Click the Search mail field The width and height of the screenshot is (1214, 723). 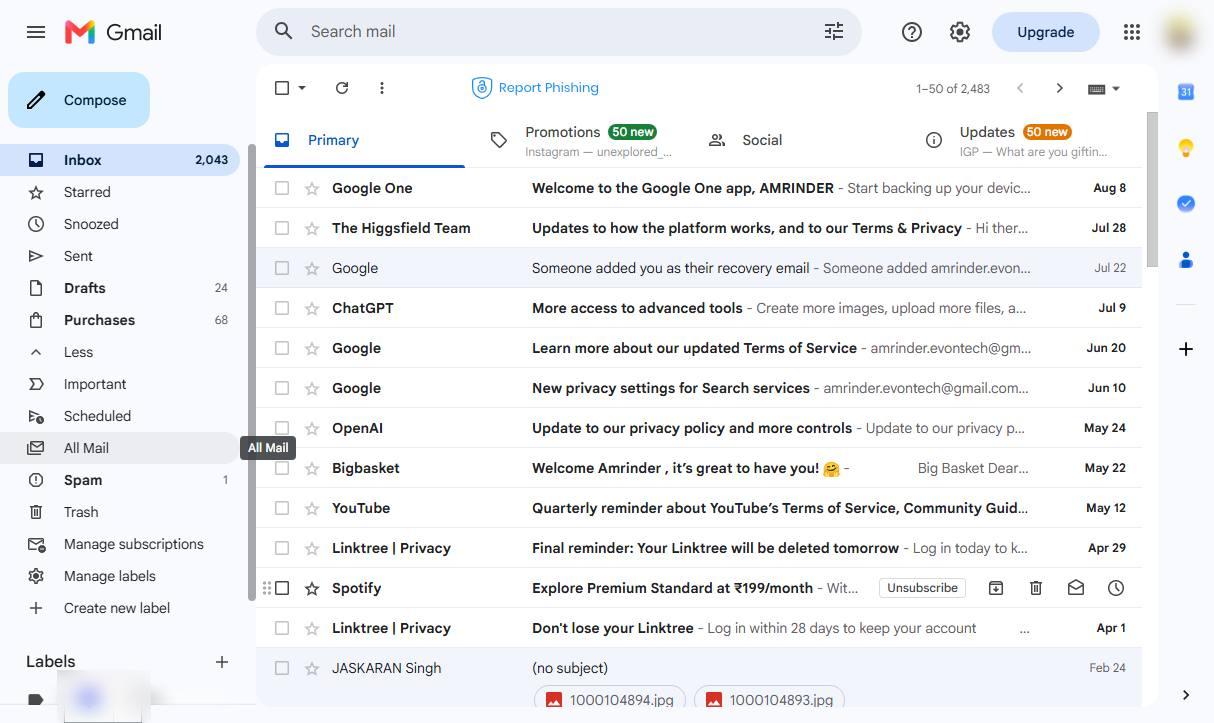tap(560, 32)
